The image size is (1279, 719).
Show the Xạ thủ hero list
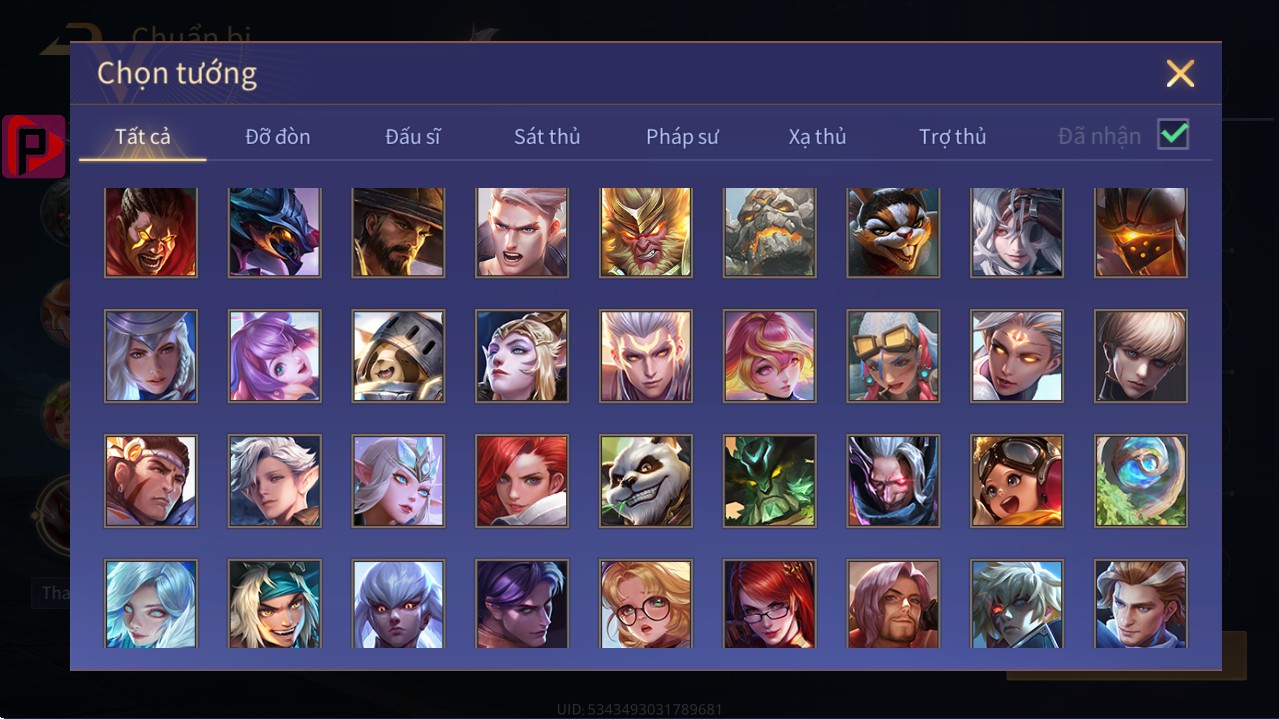point(817,137)
